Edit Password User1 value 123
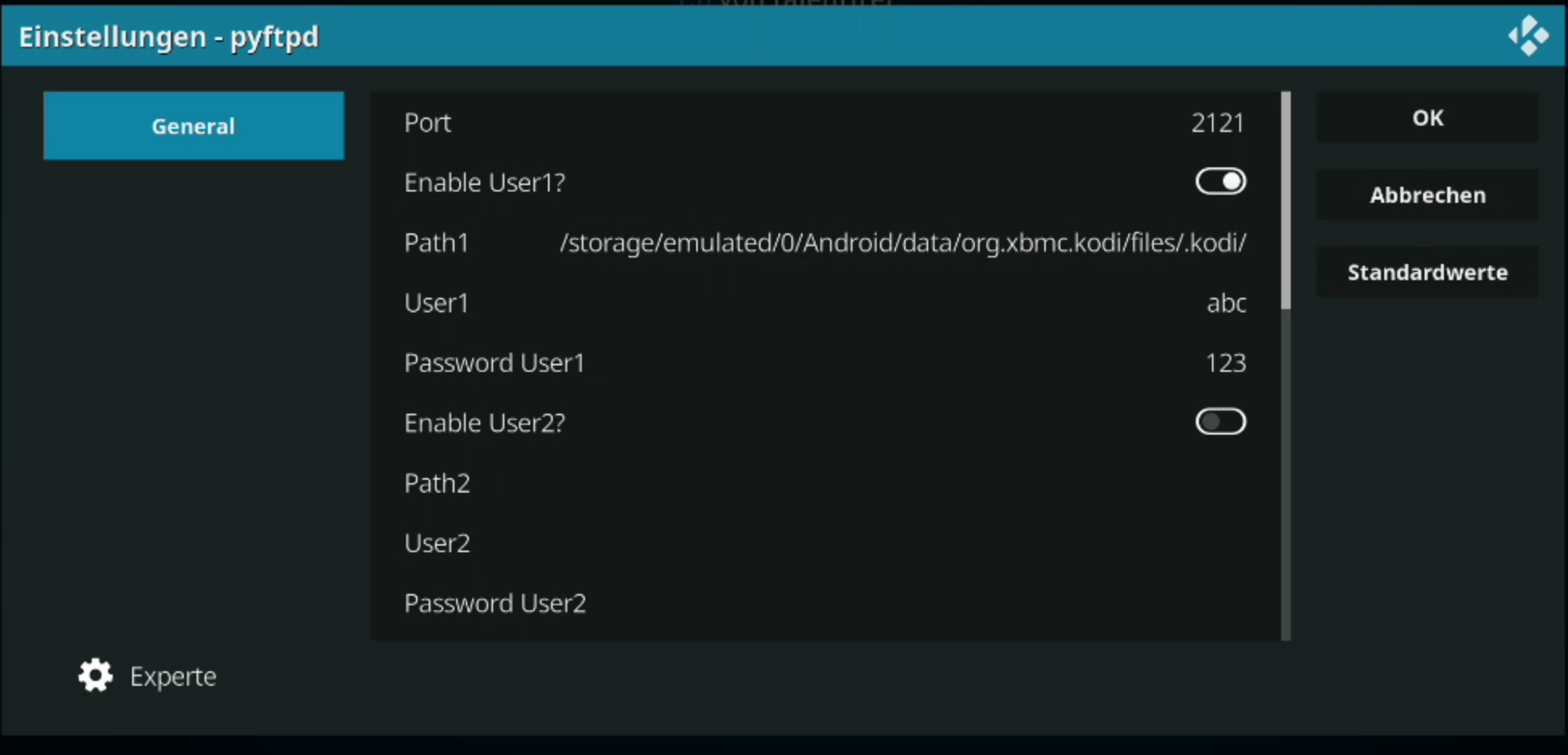 point(1226,362)
